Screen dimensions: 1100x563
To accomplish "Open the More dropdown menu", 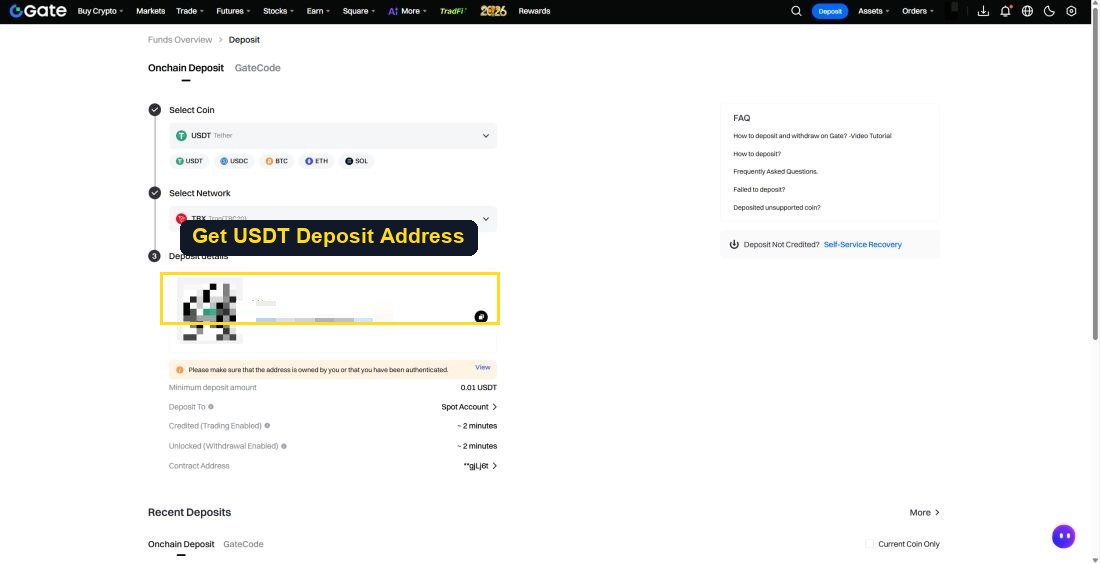I will (x=407, y=11).
